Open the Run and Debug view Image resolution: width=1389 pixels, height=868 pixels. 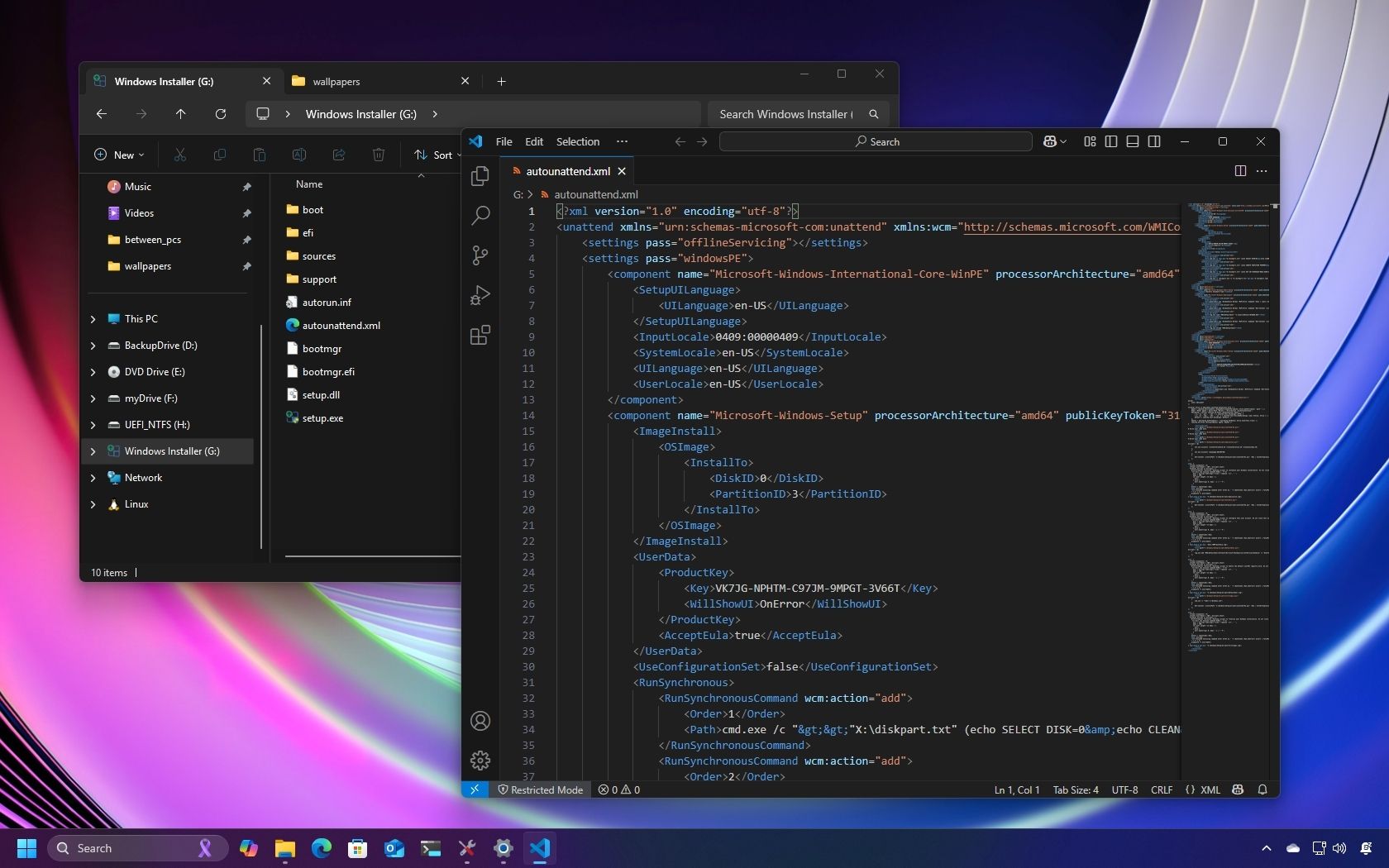click(480, 295)
